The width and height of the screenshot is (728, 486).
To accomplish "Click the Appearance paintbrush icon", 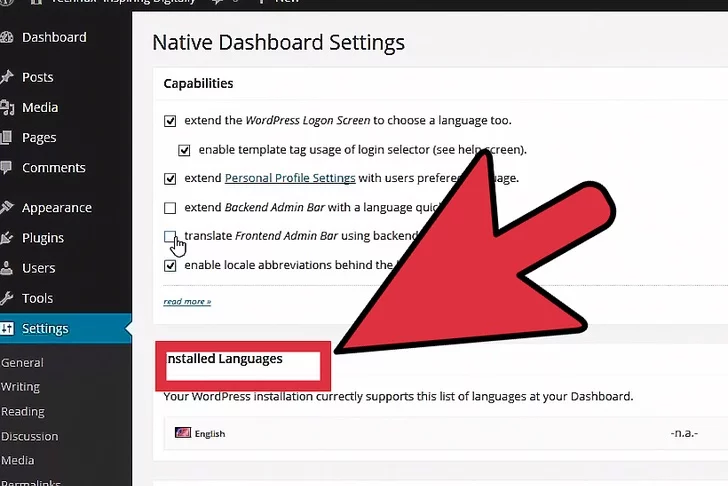I will pyautogui.click(x=6, y=208).
